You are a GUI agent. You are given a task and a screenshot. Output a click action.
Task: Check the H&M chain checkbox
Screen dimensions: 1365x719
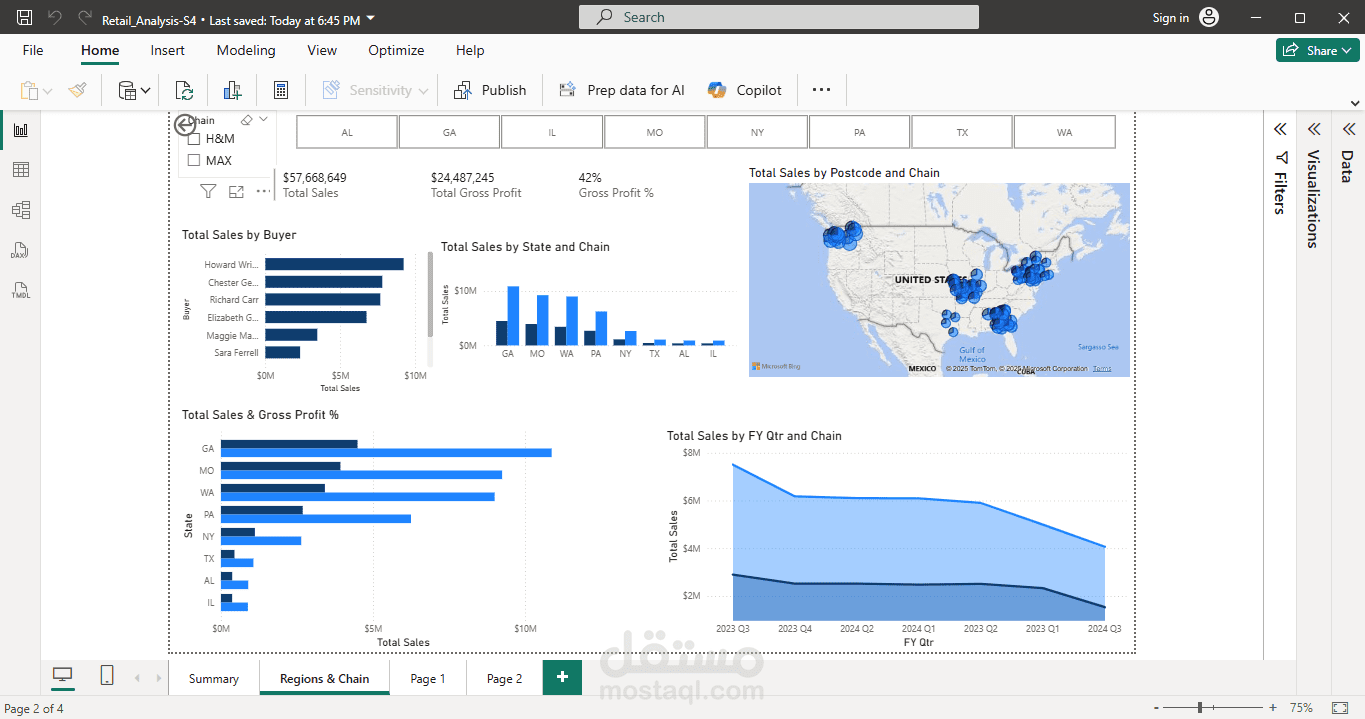tap(195, 139)
